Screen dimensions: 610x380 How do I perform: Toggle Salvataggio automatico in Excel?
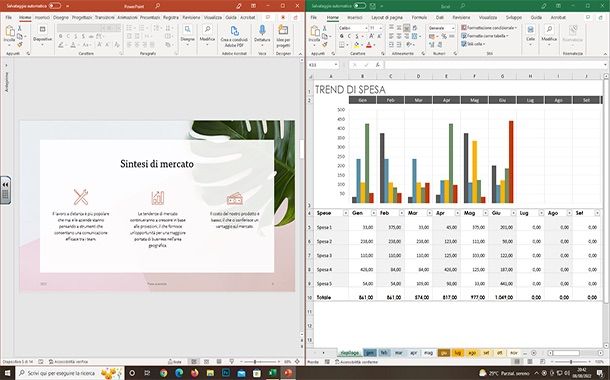[360, 6]
